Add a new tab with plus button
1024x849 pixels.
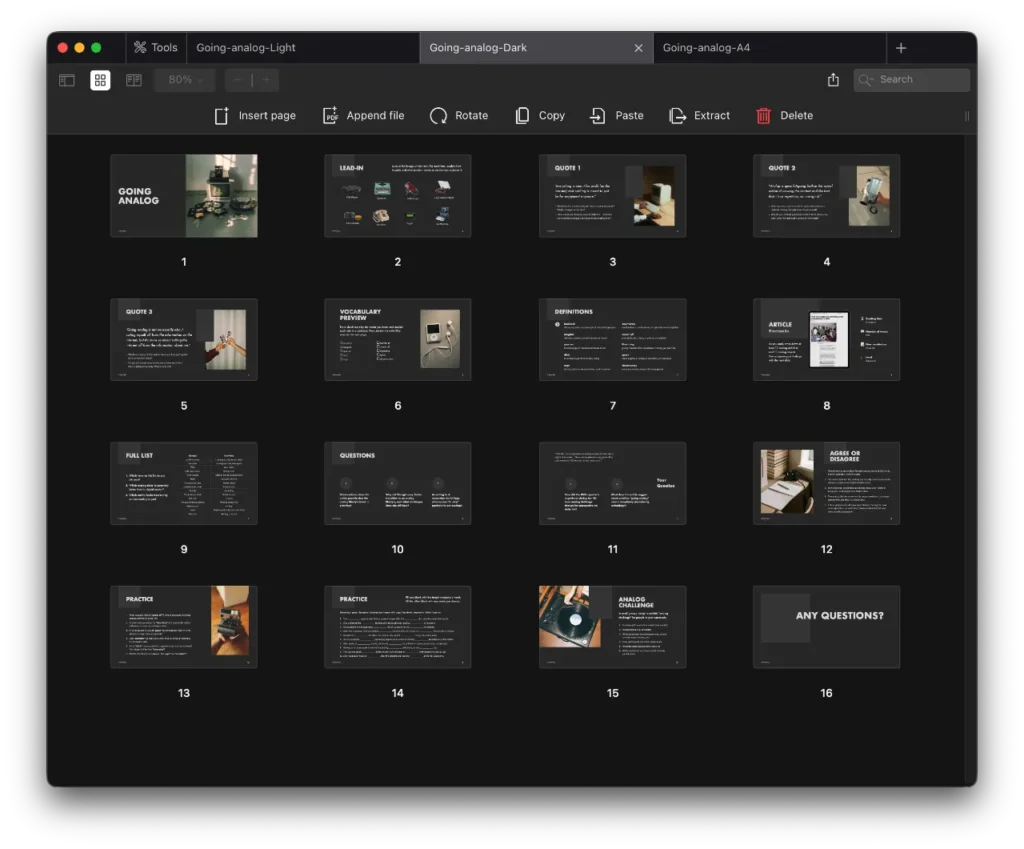[x=901, y=48]
